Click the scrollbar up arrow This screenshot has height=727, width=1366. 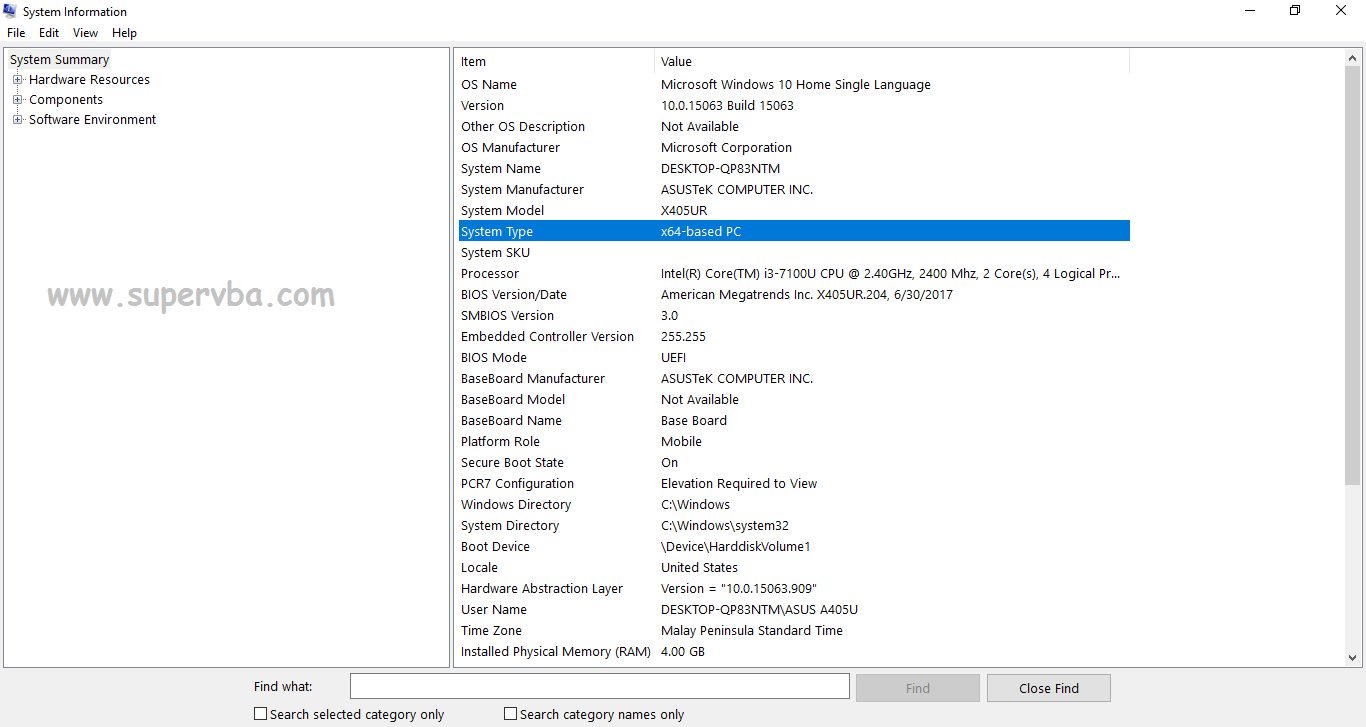[1353, 58]
